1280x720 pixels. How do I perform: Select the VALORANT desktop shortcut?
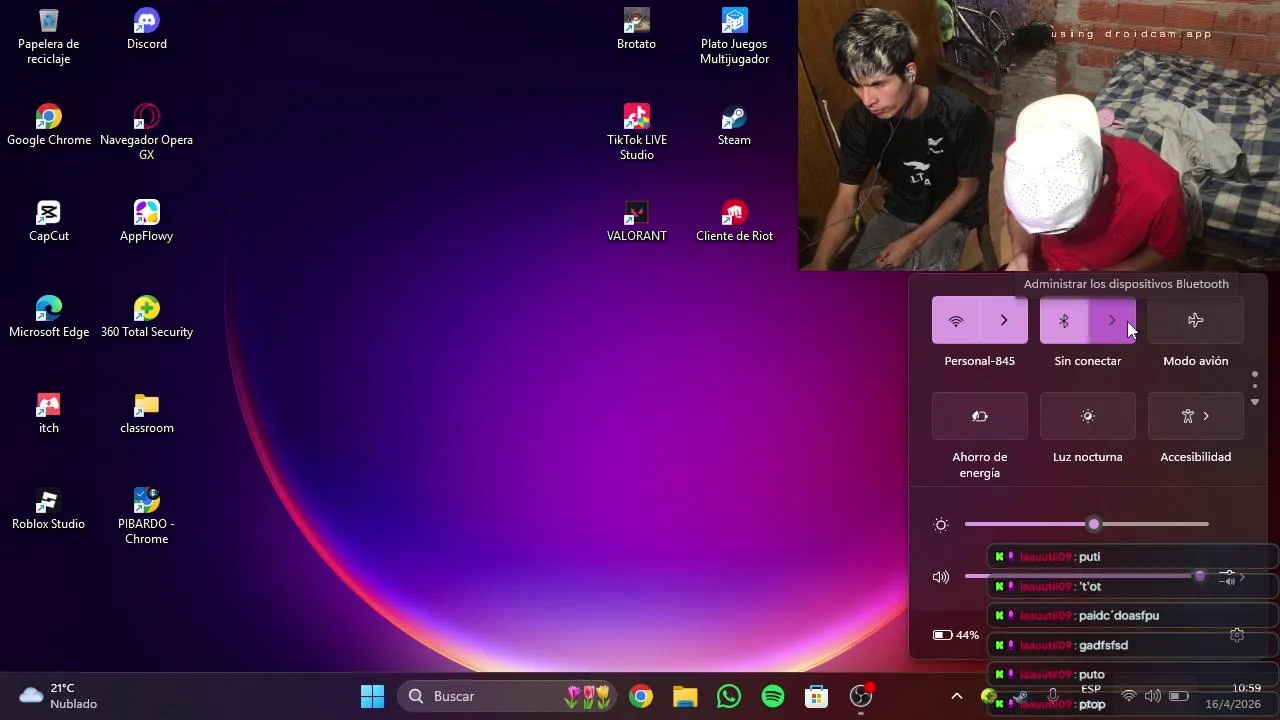pos(637,221)
